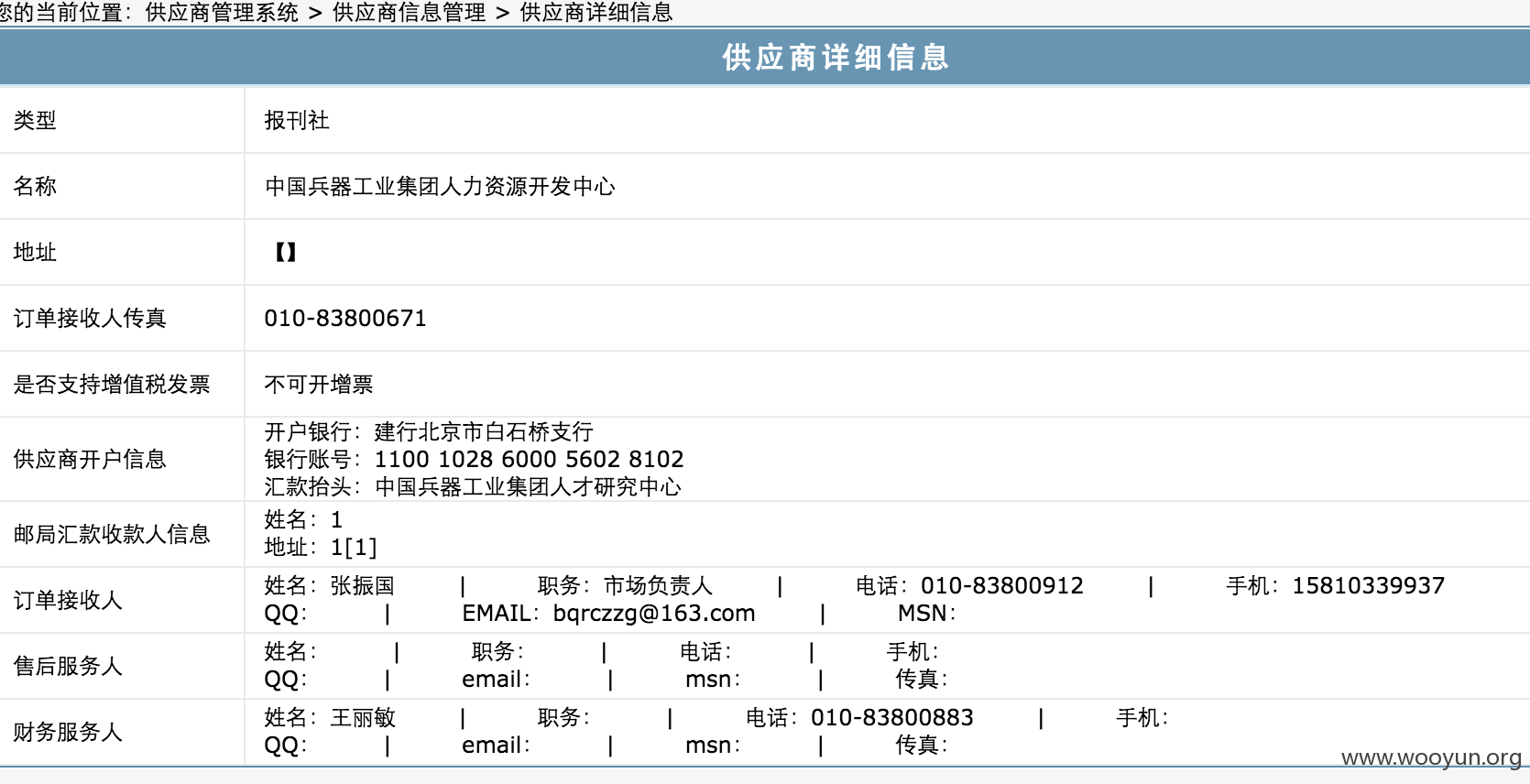Open the 供应商信息管理 breadcrumb
The width and height of the screenshot is (1530, 784).
tap(409, 13)
